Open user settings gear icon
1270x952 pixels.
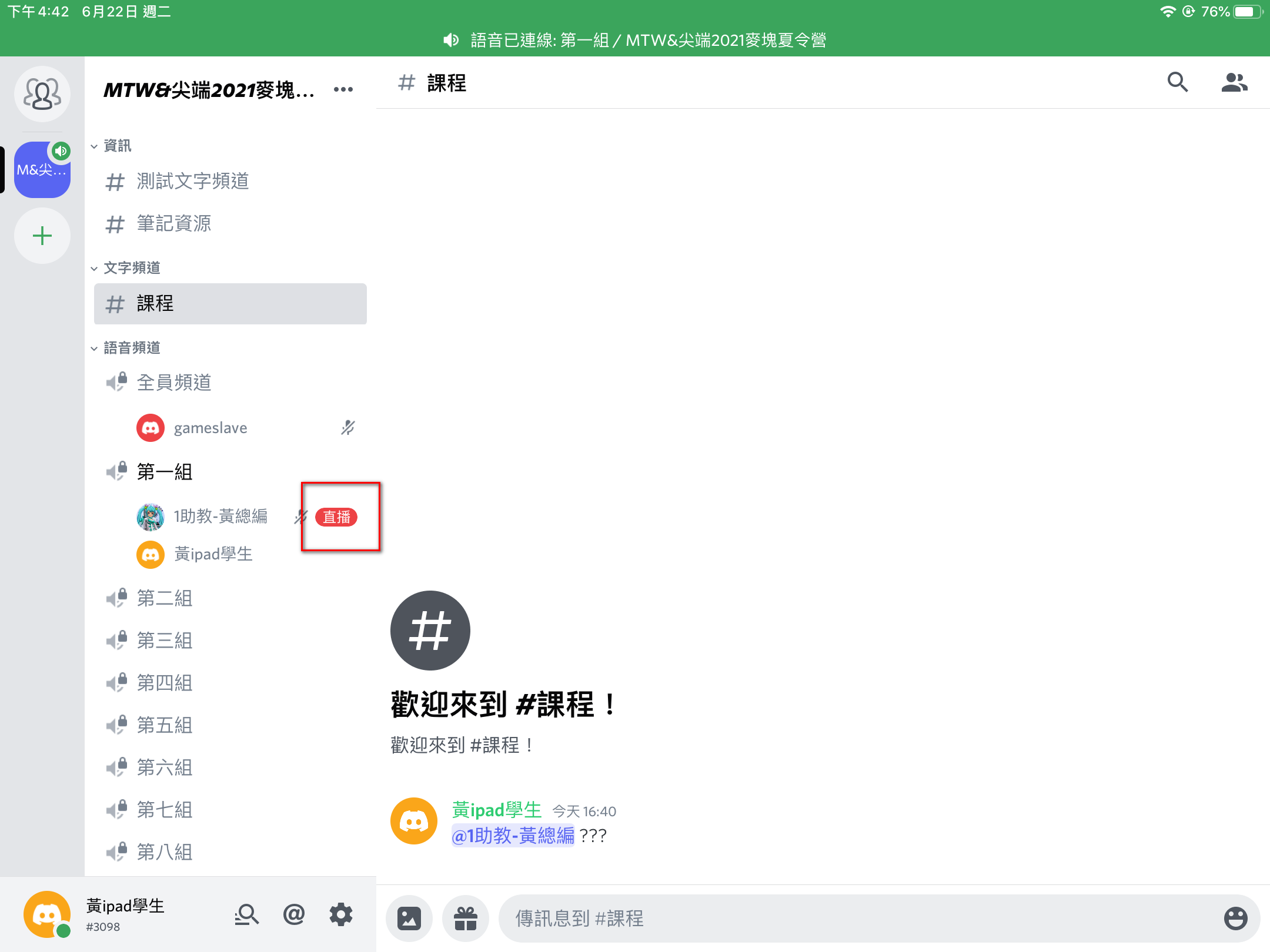pos(340,914)
